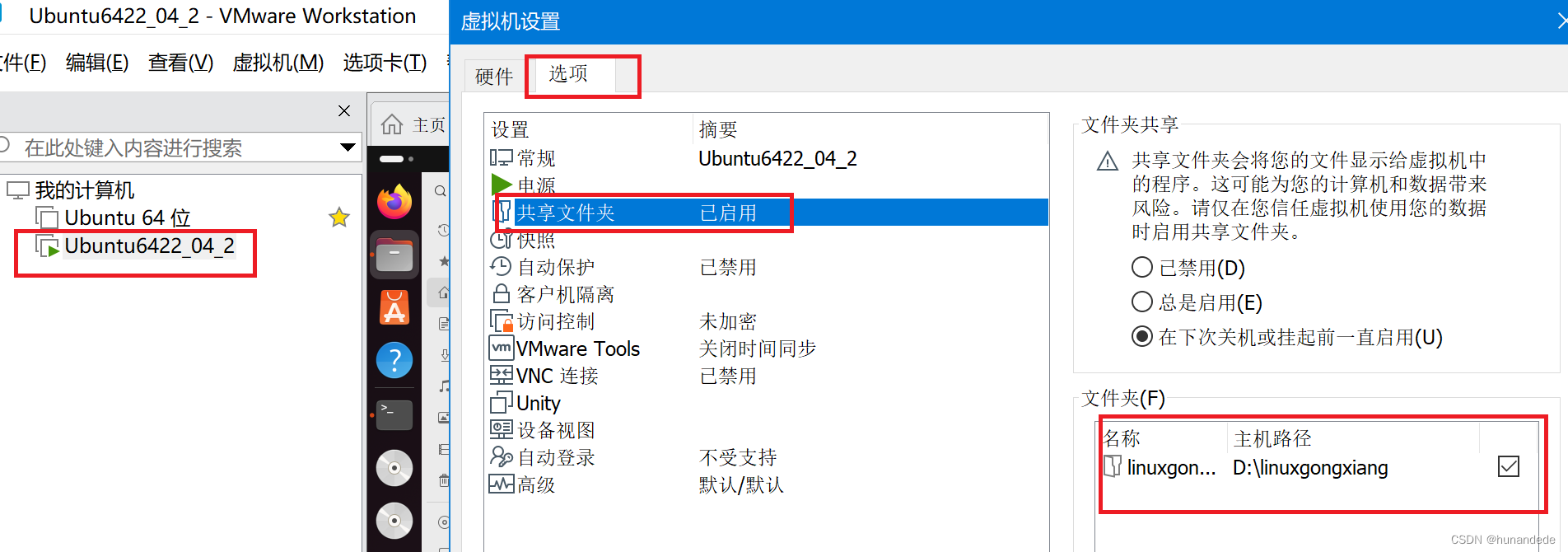Select the 高级 settings row

[768, 484]
